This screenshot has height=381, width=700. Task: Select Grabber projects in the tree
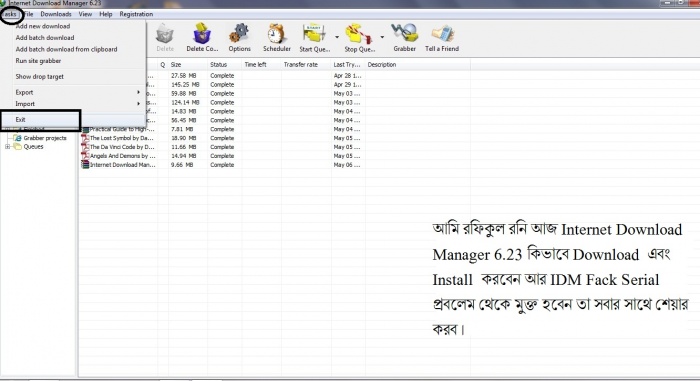(x=45, y=138)
